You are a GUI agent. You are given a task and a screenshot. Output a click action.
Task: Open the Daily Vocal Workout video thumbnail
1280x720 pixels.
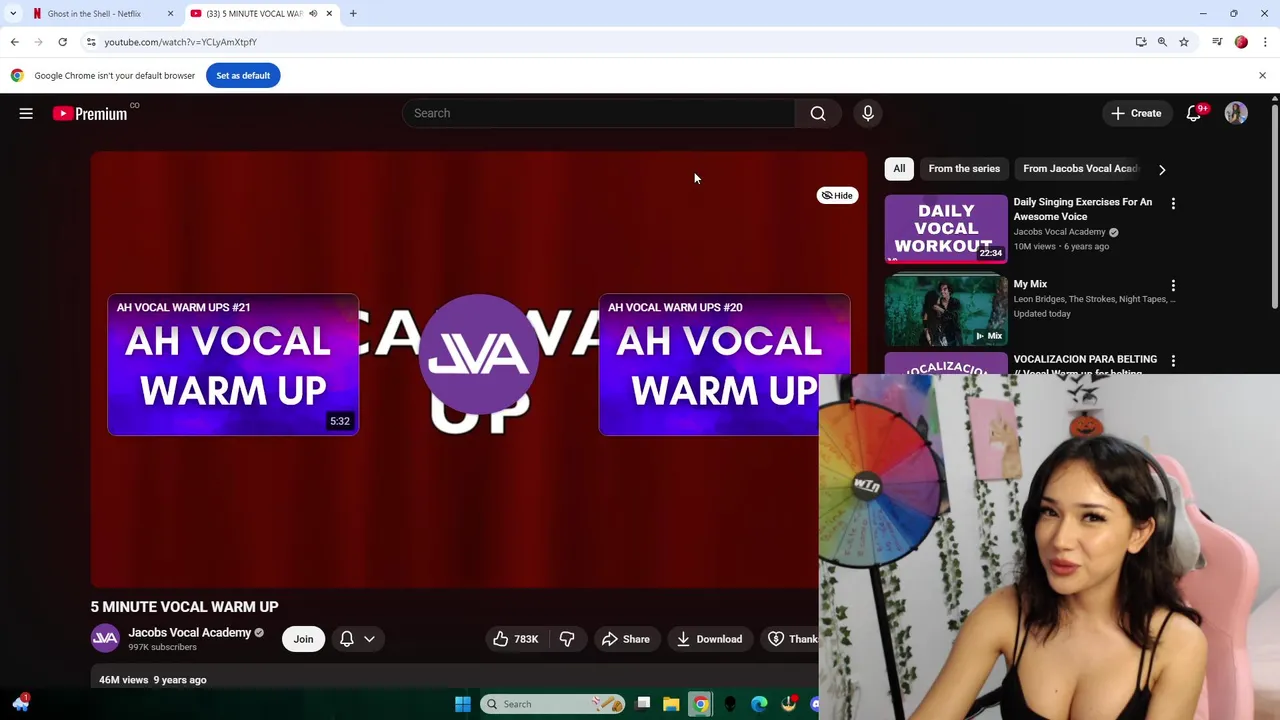pos(946,229)
